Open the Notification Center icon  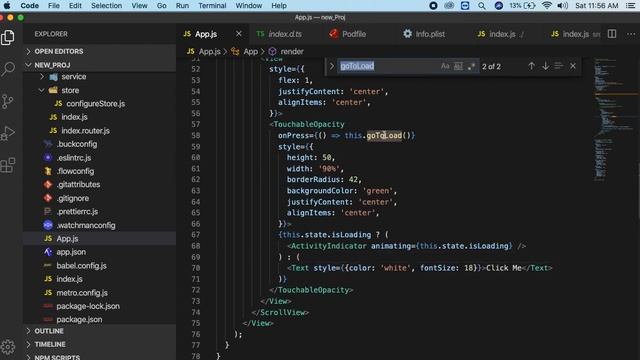(630, 6)
